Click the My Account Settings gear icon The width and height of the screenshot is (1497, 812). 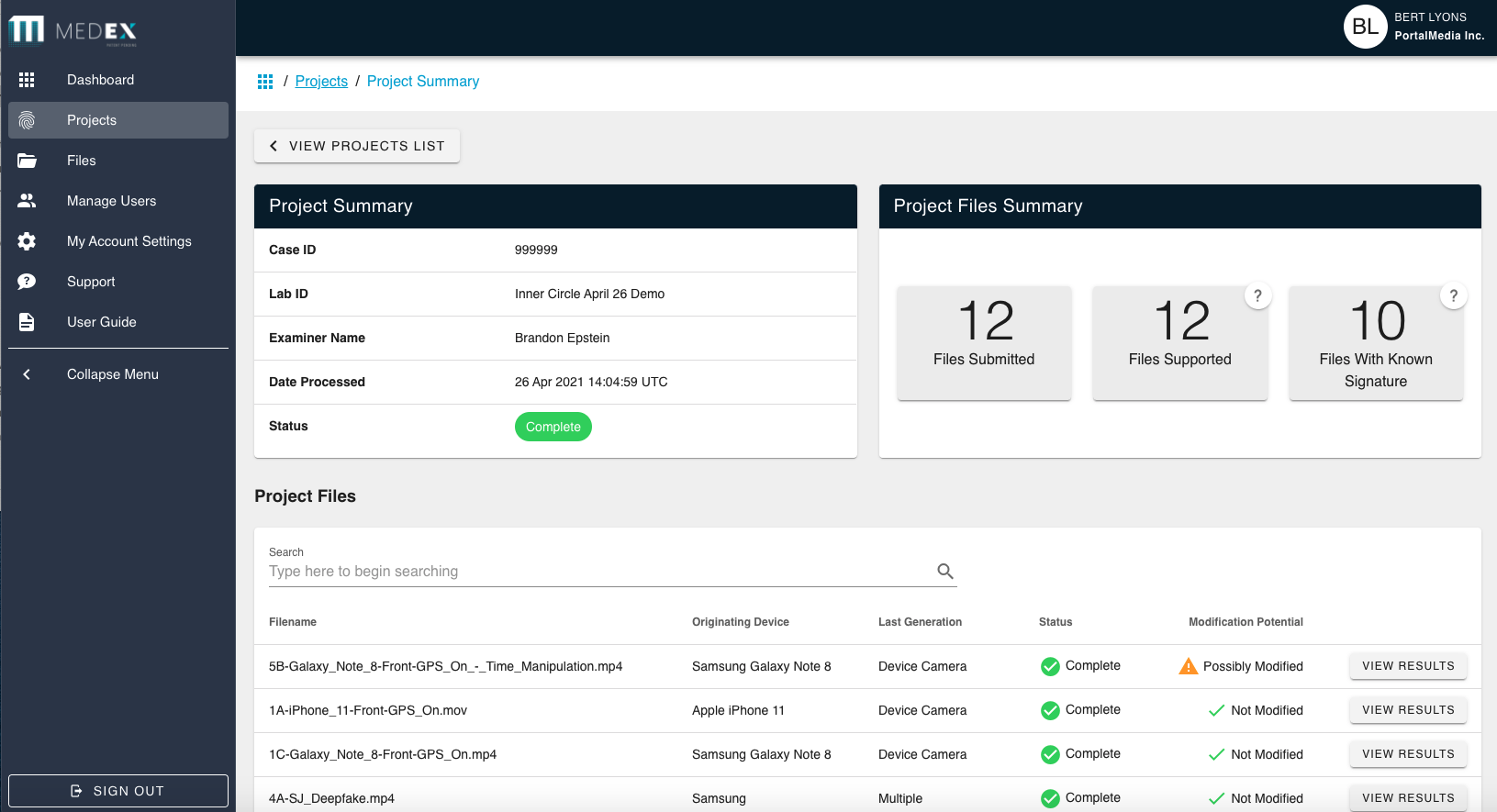[27, 241]
